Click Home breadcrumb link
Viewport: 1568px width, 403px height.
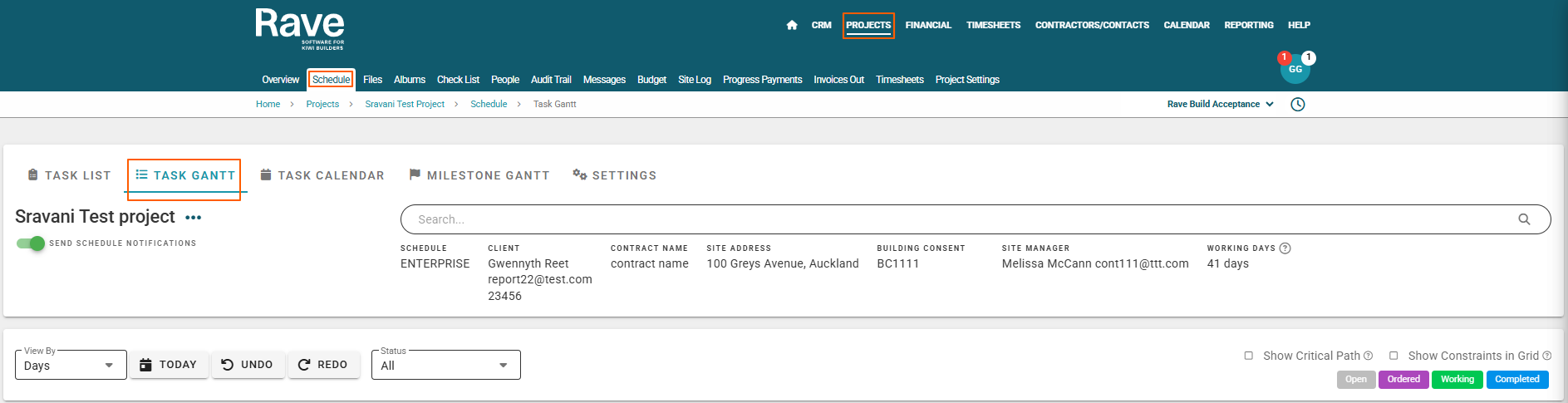pyautogui.click(x=268, y=105)
